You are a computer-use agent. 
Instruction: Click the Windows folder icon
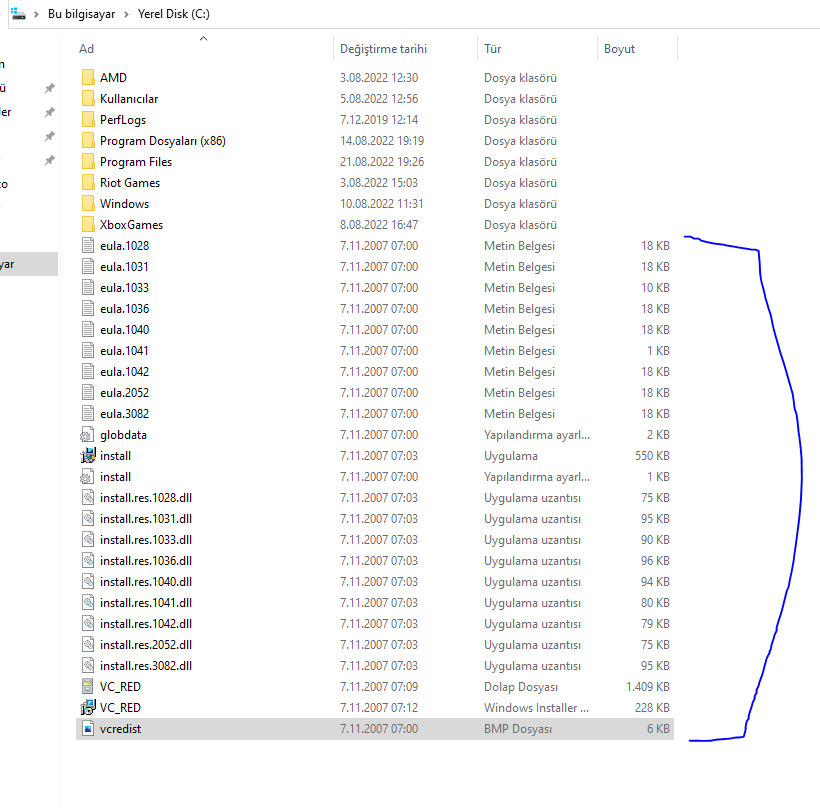(x=88, y=203)
